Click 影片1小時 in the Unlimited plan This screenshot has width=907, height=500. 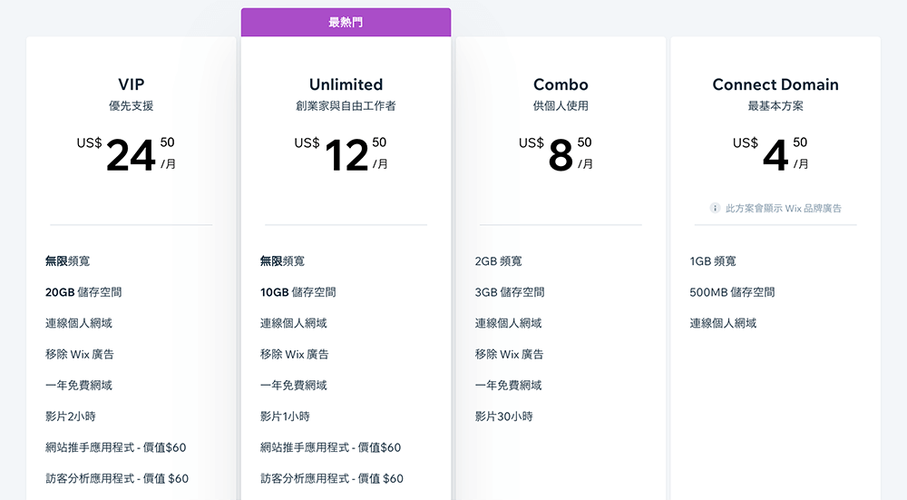(x=285, y=416)
